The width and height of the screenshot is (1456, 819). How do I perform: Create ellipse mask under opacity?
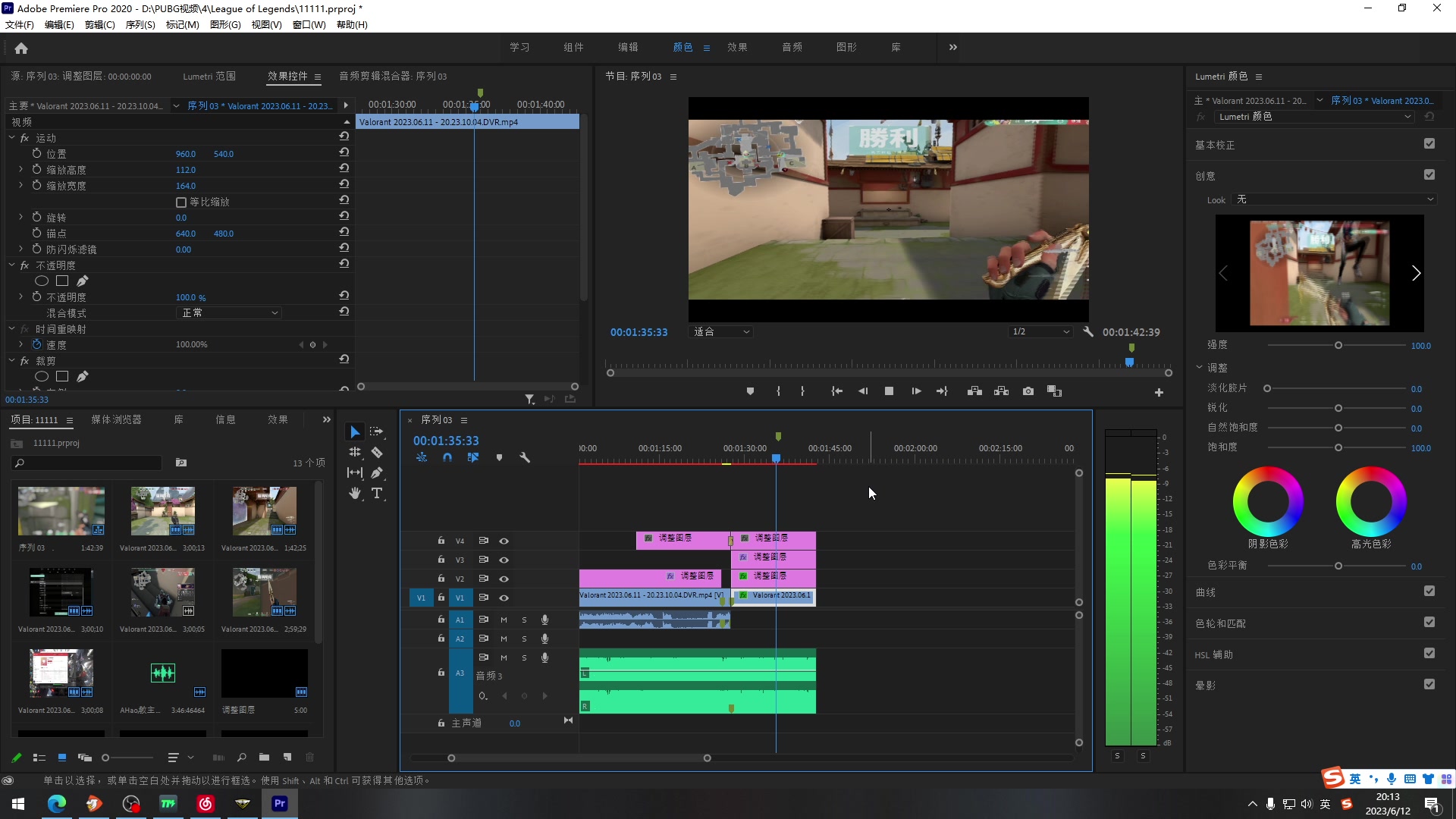coord(42,281)
